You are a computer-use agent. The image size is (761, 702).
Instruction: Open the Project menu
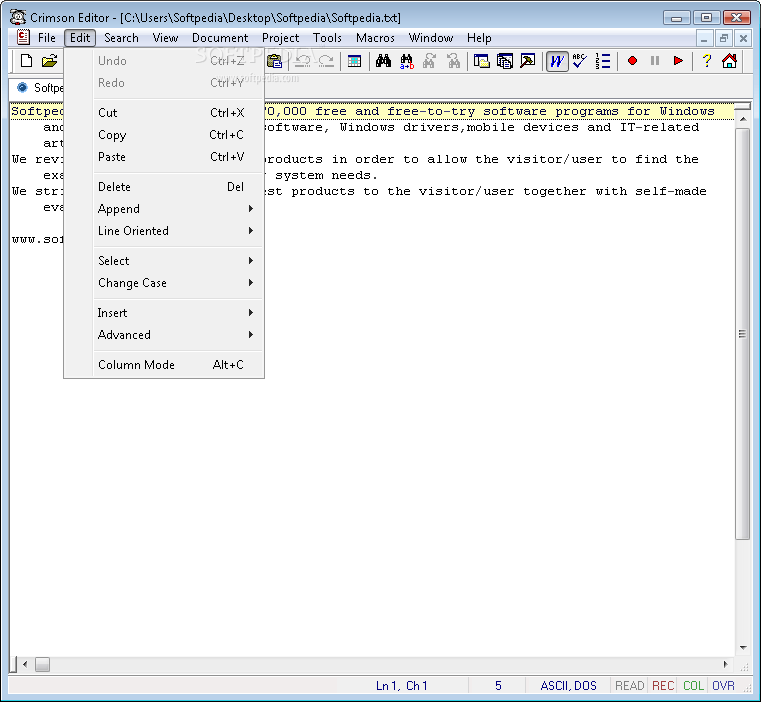281,37
